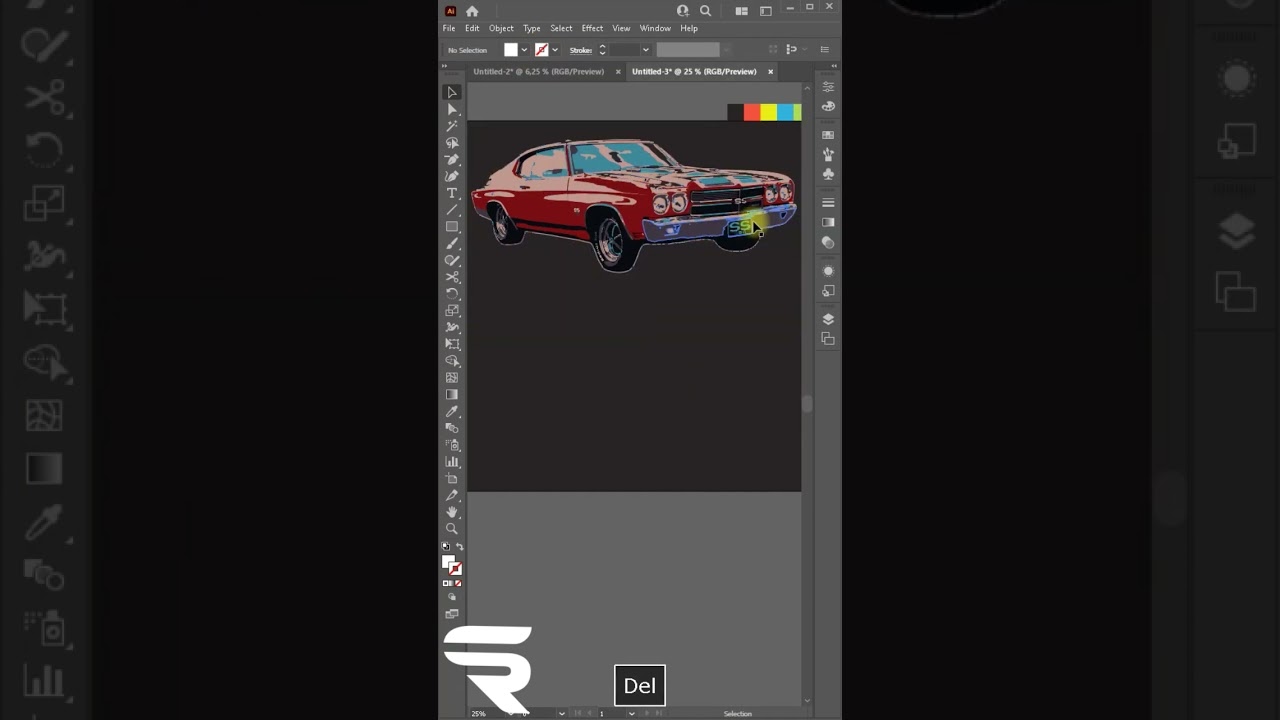Screen dimensions: 1280x720
Task: Open the Help menu
Action: (689, 28)
